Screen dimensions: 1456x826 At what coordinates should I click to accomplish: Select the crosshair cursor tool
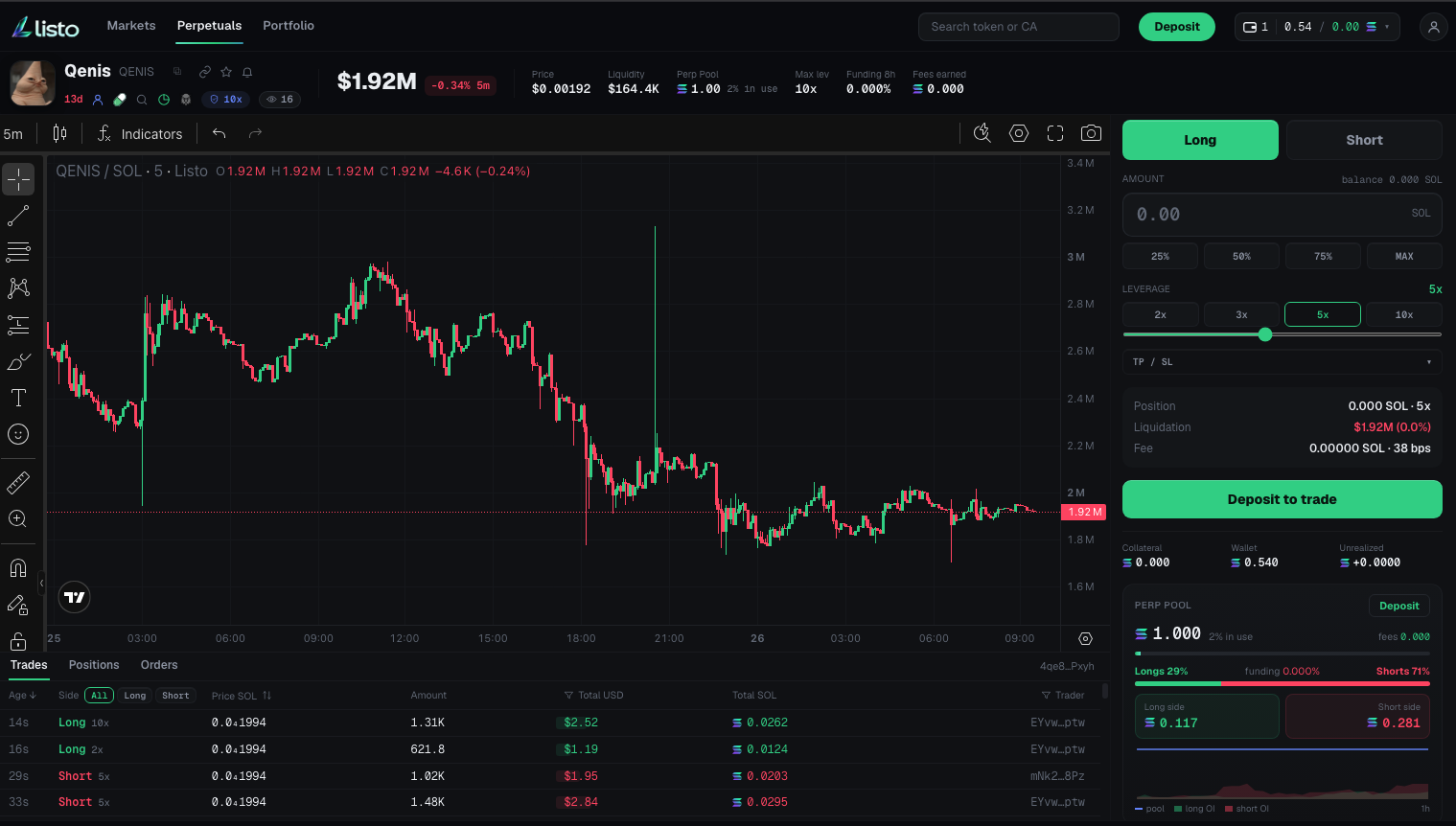pyautogui.click(x=18, y=179)
